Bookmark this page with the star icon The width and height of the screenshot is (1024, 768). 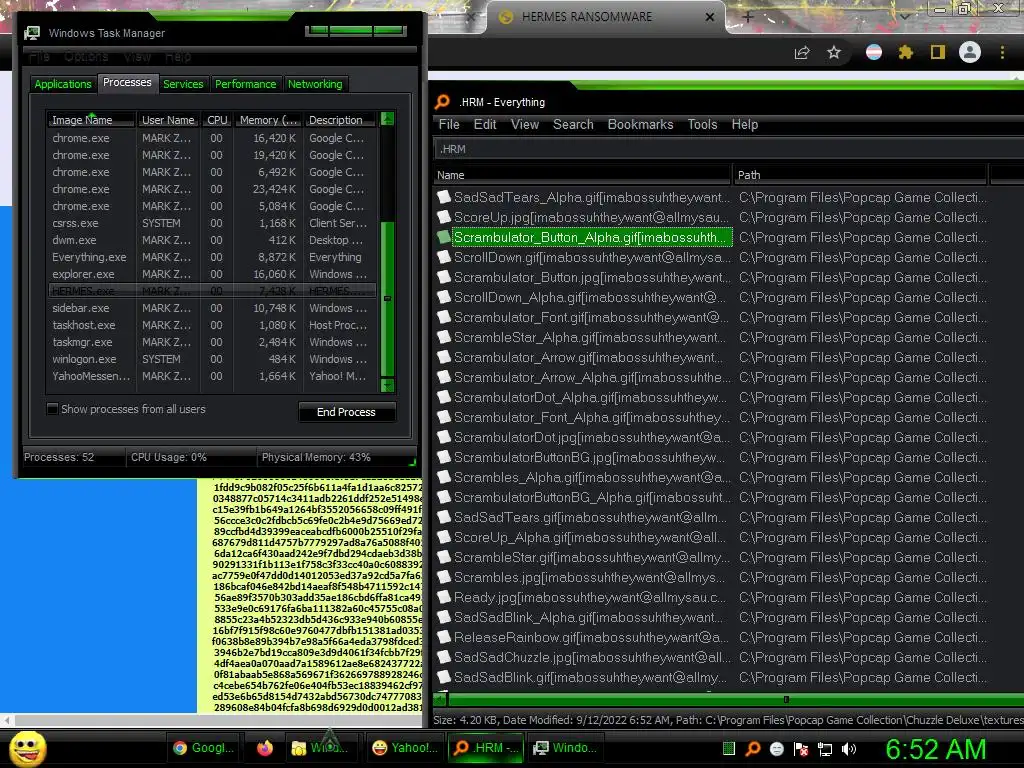click(x=834, y=52)
